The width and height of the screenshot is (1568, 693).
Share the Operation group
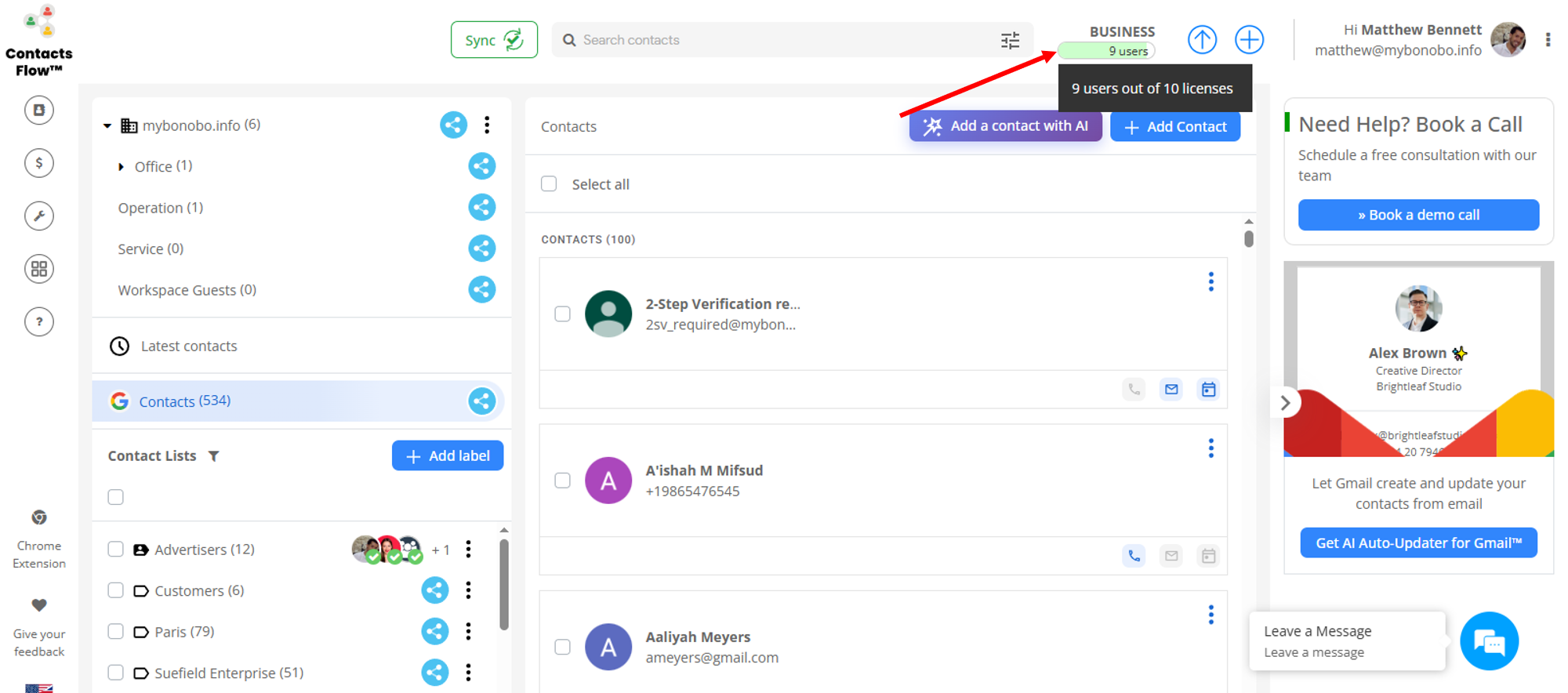pos(481,208)
